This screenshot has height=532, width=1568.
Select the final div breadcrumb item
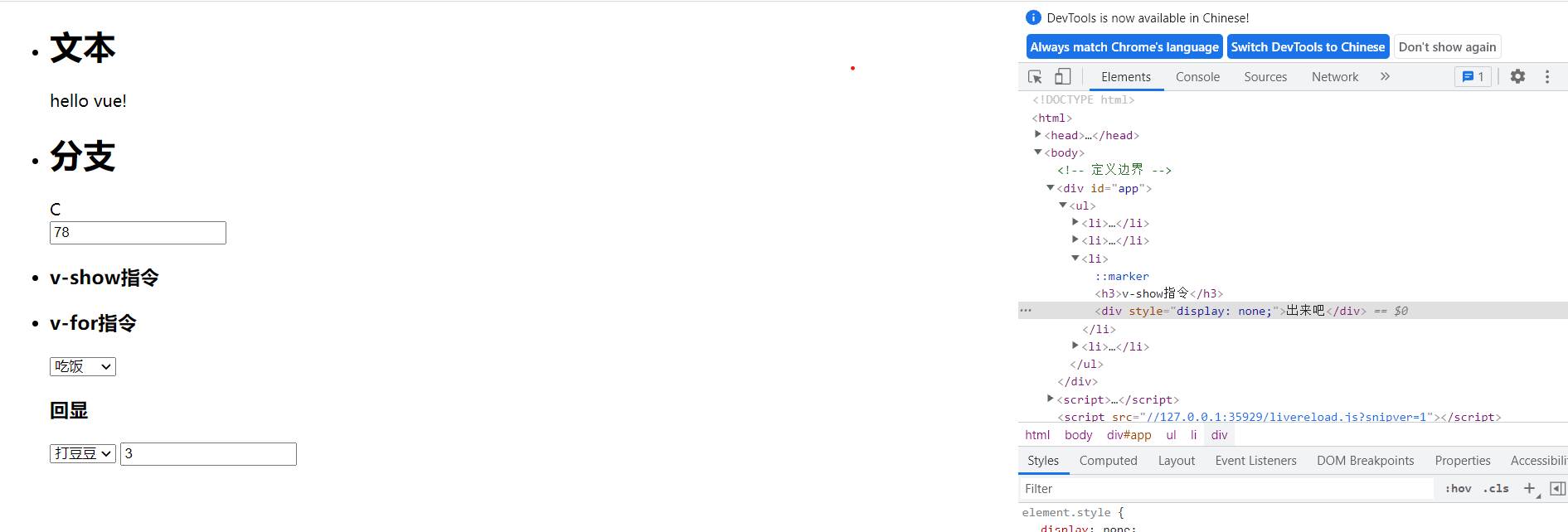point(1219,435)
